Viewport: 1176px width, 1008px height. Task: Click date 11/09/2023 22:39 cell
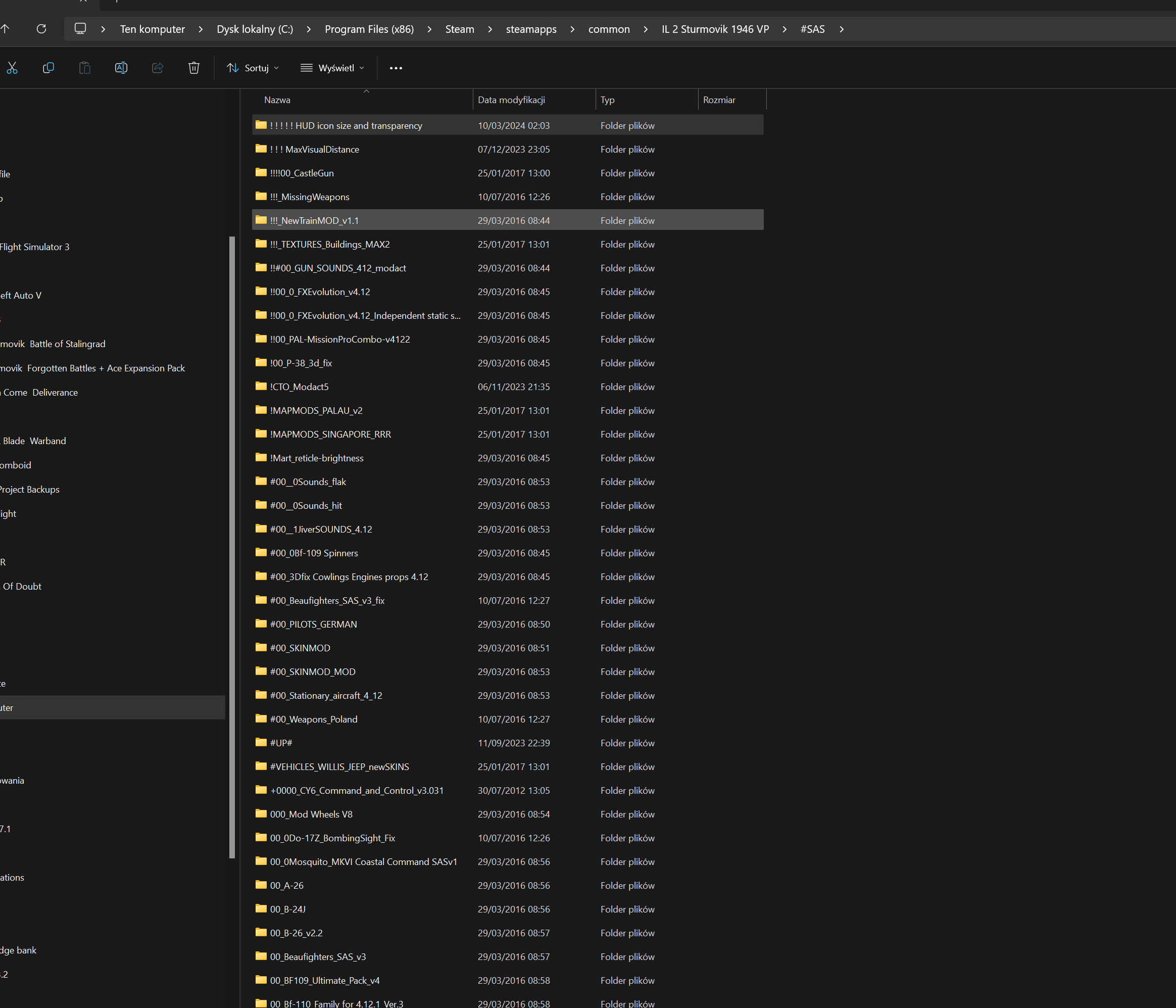click(514, 743)
